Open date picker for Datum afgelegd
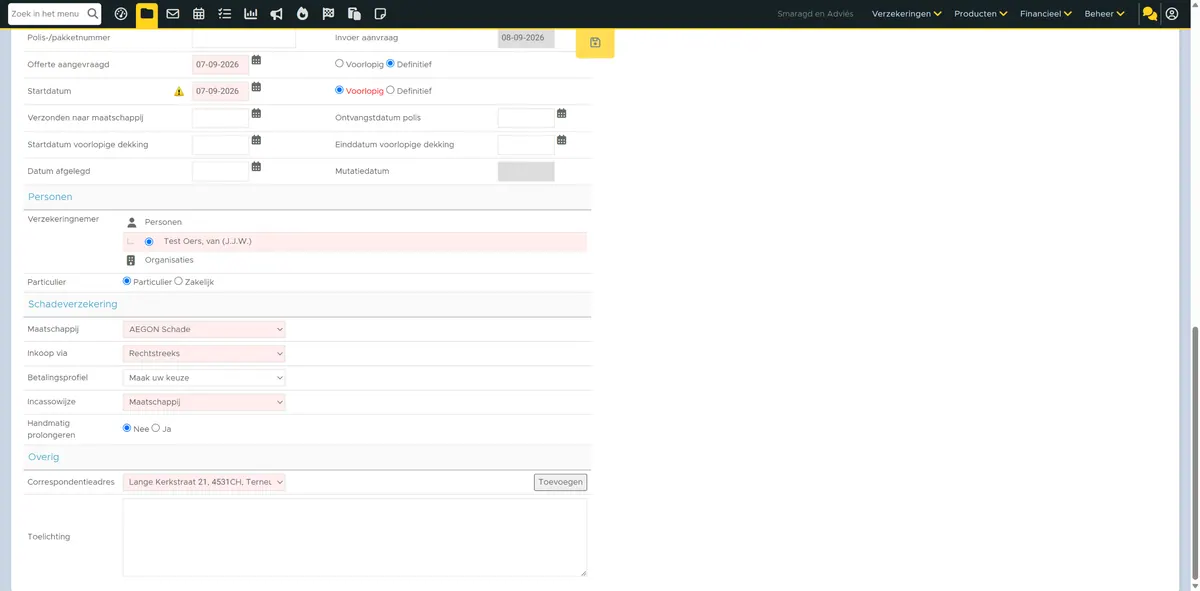 [x=256, y=167]
